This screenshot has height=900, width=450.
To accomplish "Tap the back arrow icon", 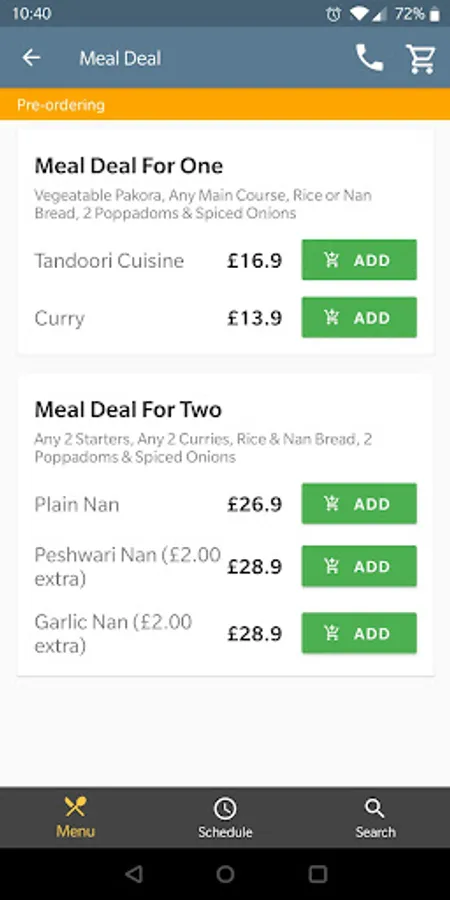I will pyautogui.click(x=31, y=58).
